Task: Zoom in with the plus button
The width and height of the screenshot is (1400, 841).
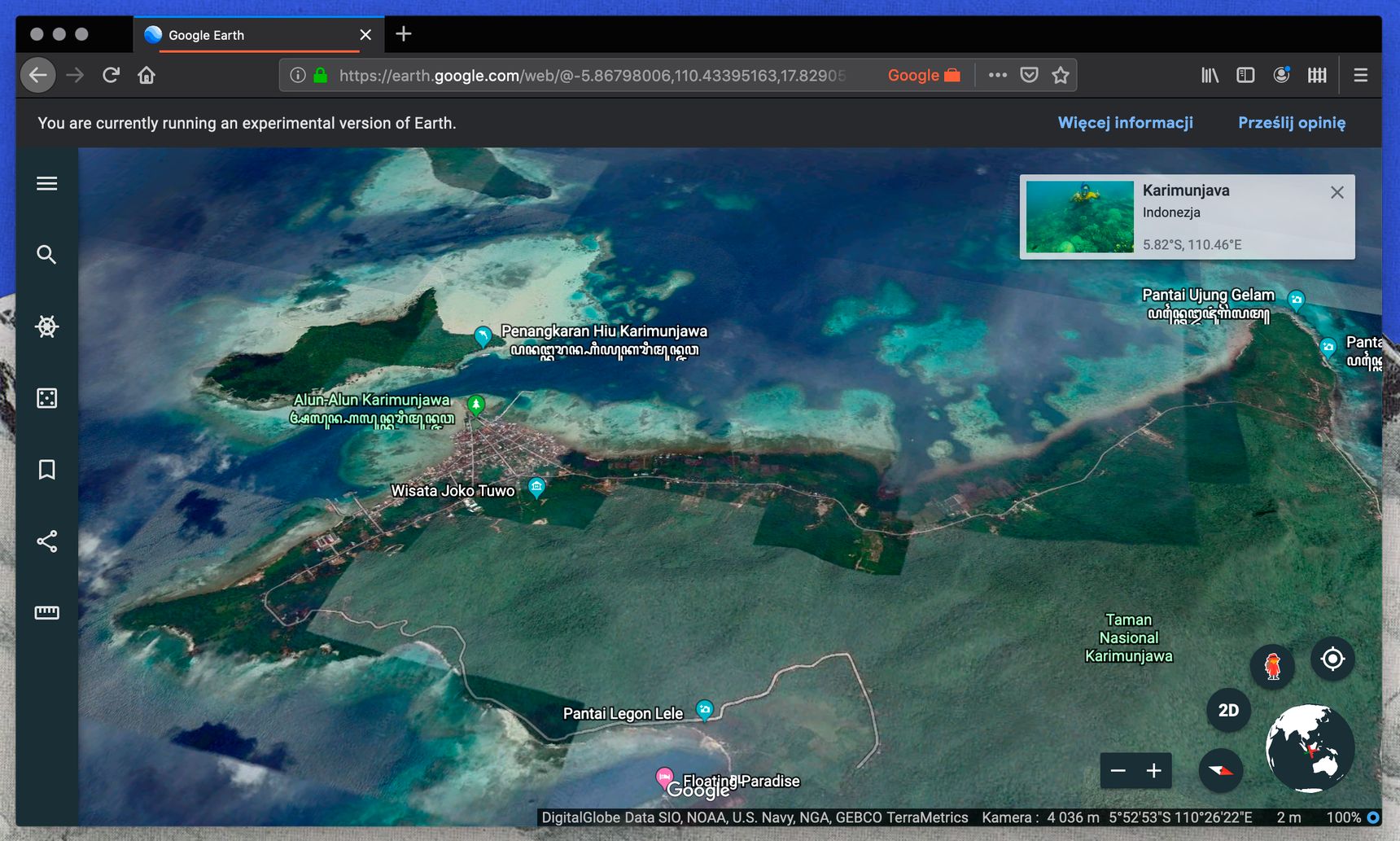Action: tap(1154, 771)
